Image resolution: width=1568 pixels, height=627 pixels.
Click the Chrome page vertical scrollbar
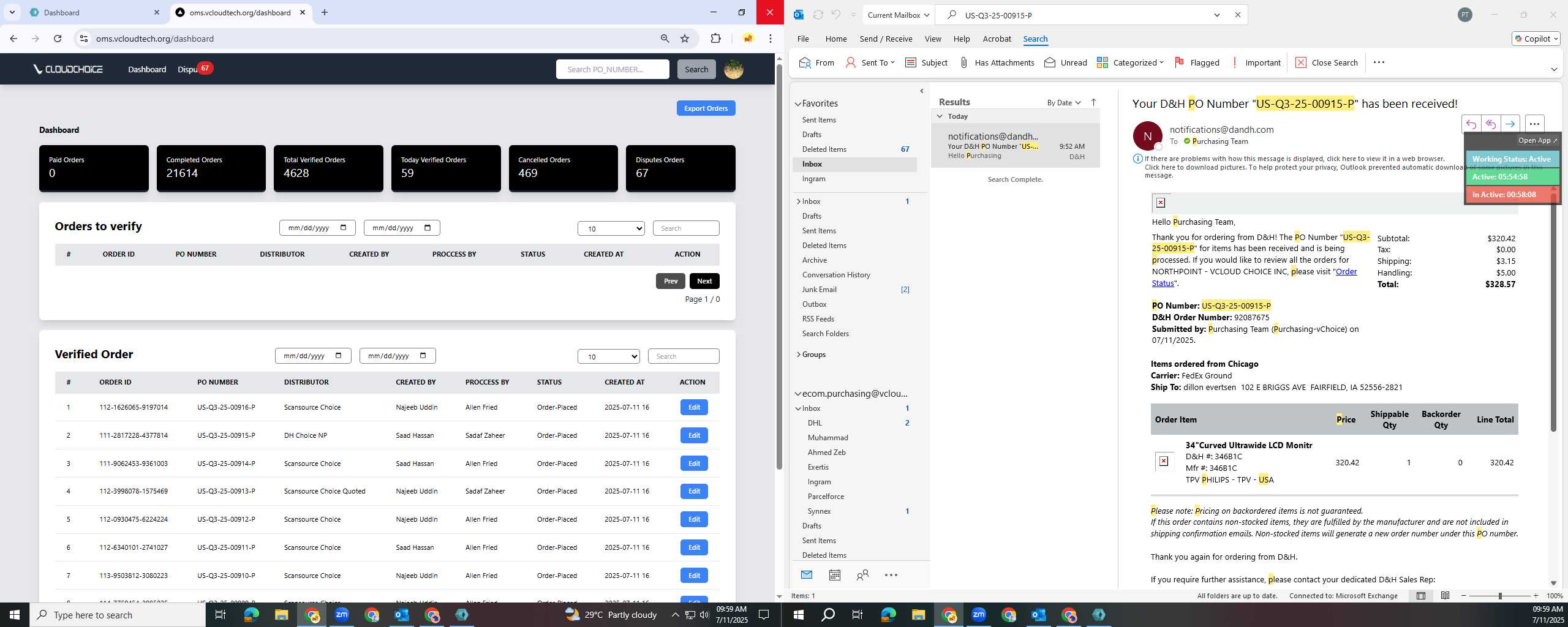point(779,266)
